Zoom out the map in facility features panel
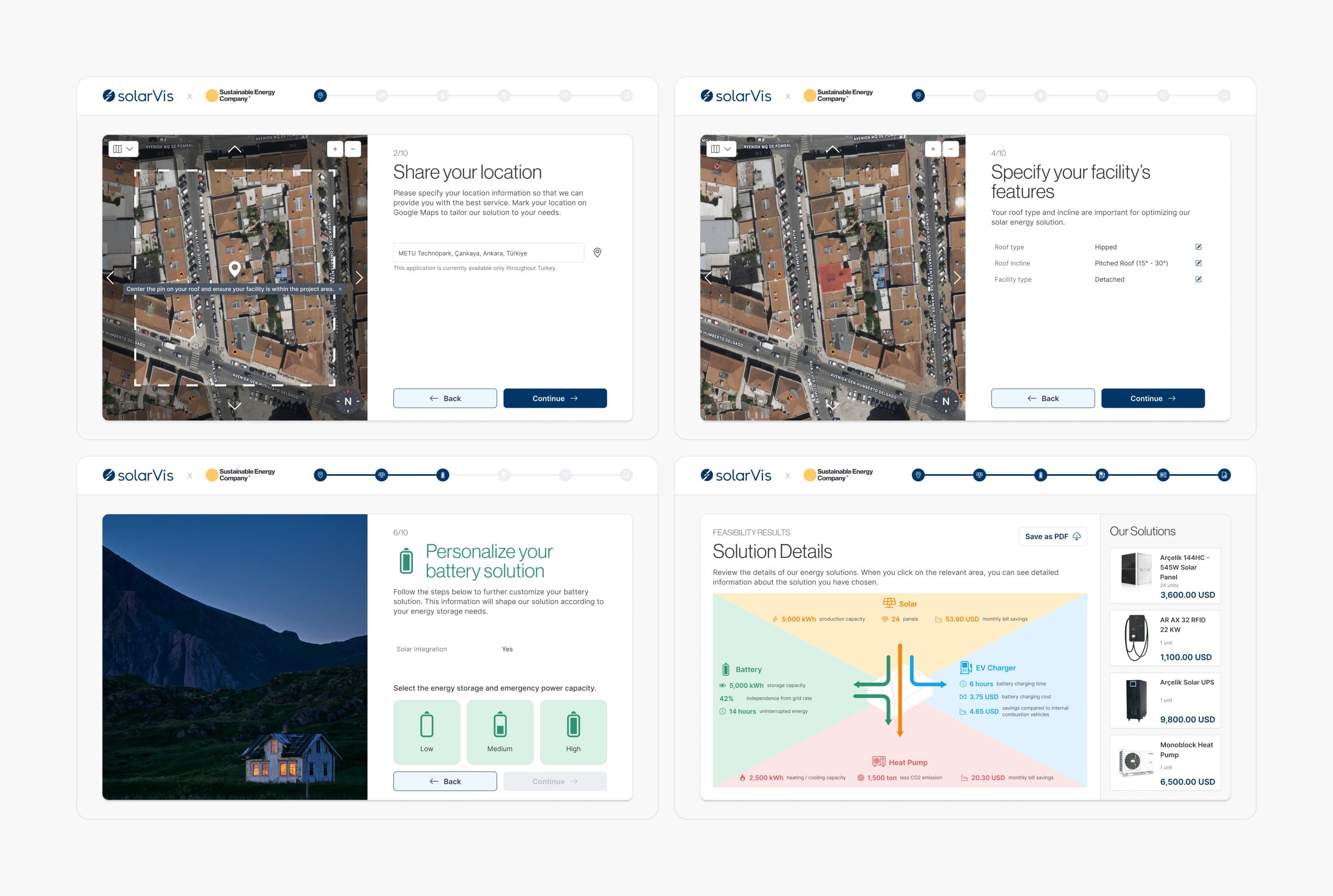 pyautogui.click(x=951, y=149)
